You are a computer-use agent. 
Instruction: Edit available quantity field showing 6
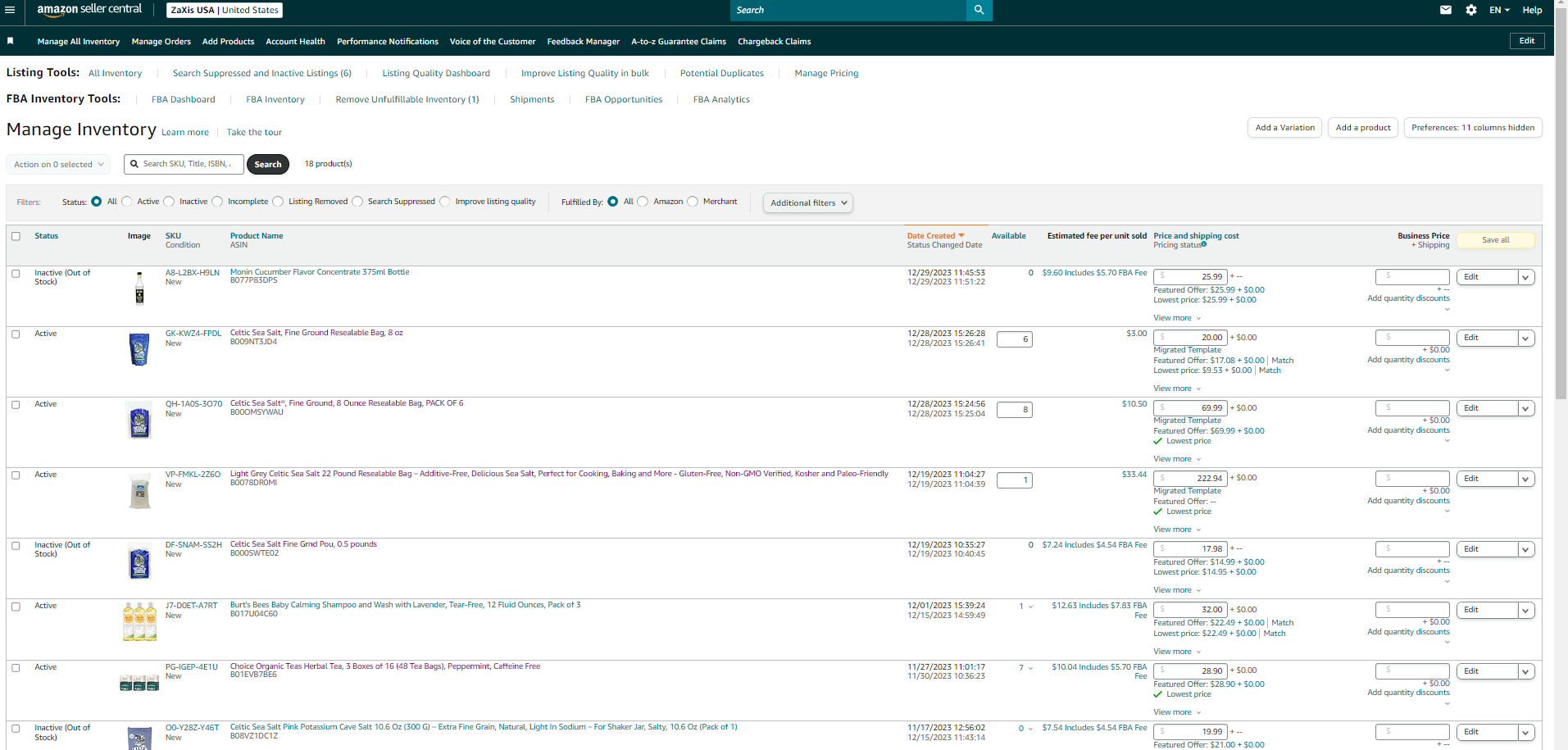pos(1015,339)
